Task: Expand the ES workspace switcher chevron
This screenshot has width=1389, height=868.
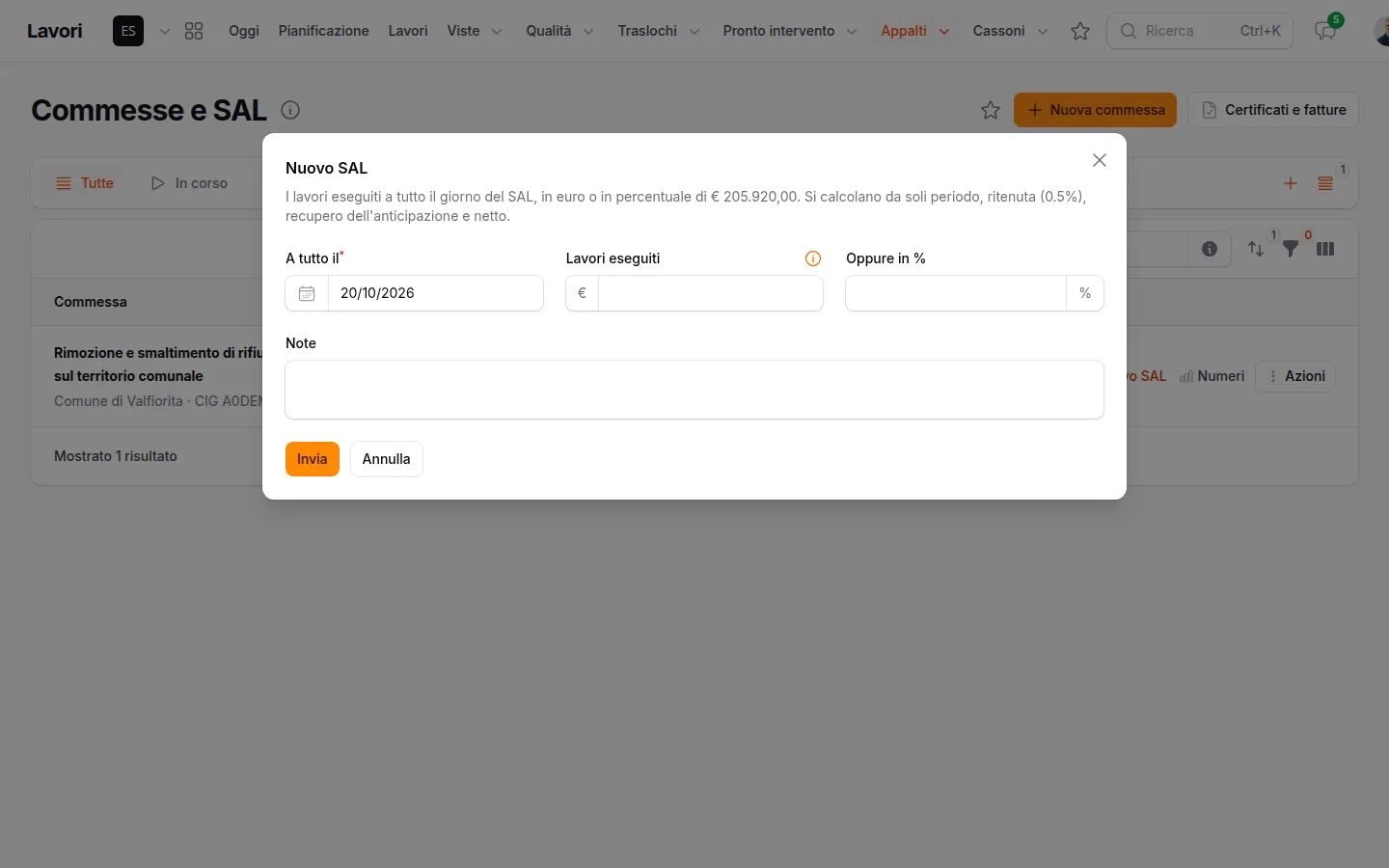Action: tap(165, 31)
